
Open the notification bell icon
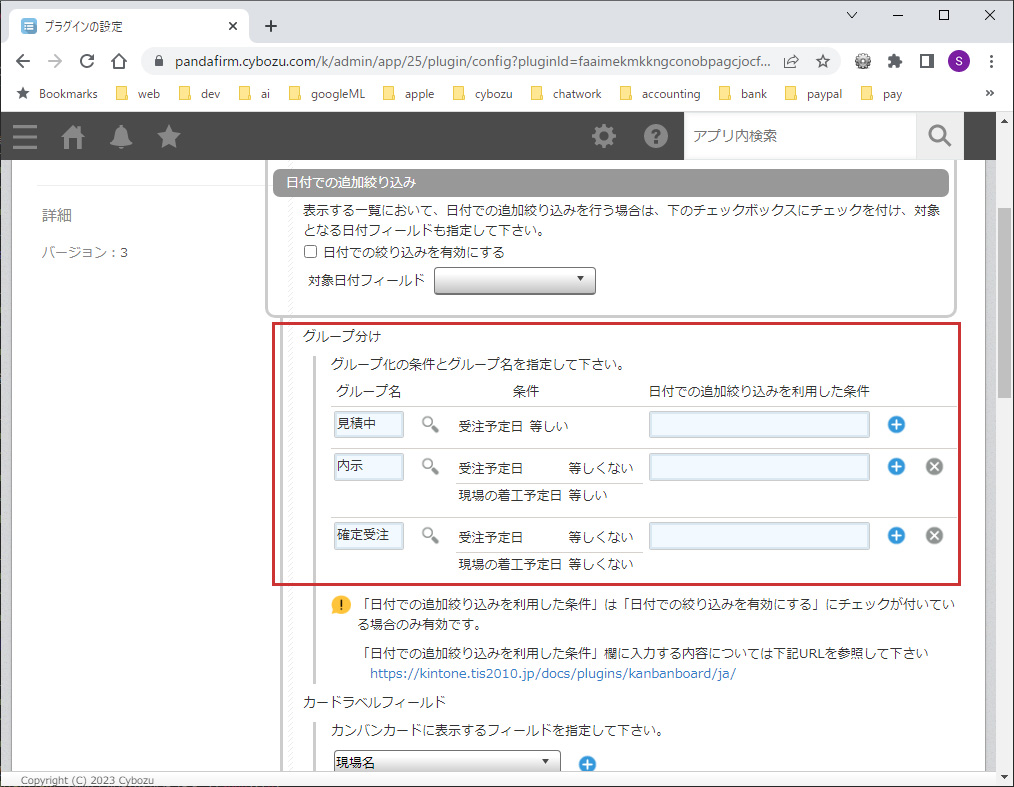coord(120,137)
